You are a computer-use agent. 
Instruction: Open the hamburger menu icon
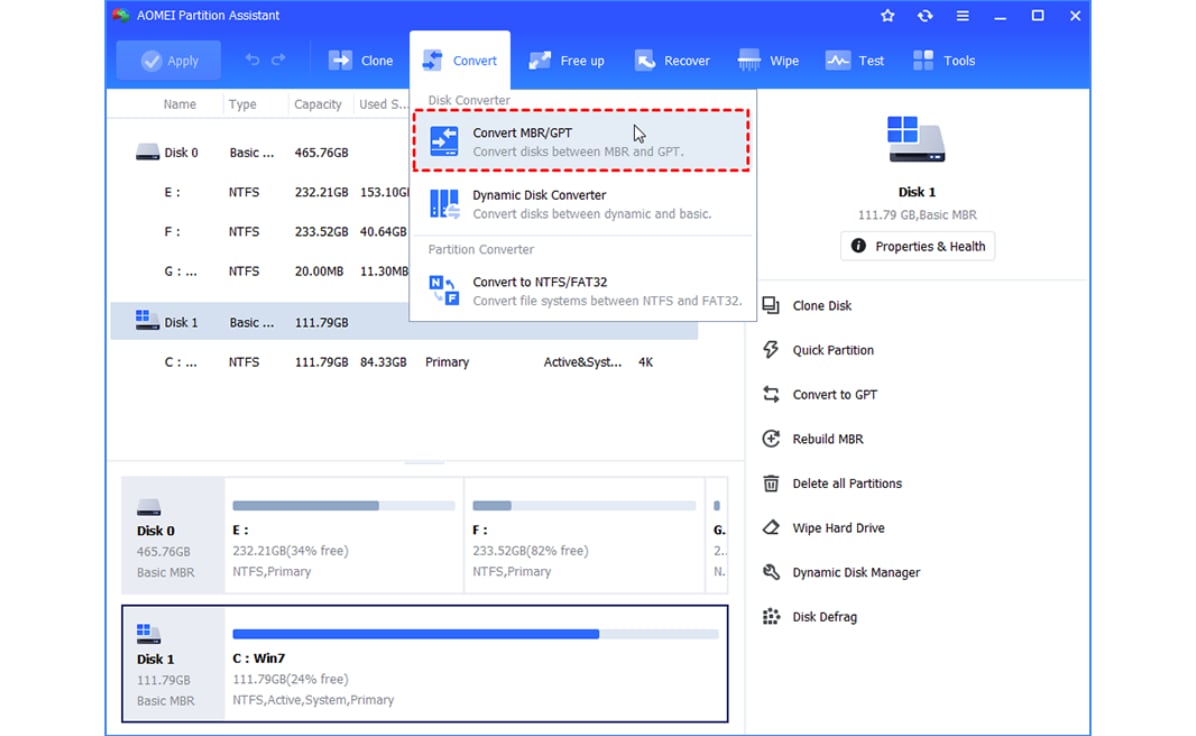963,15
